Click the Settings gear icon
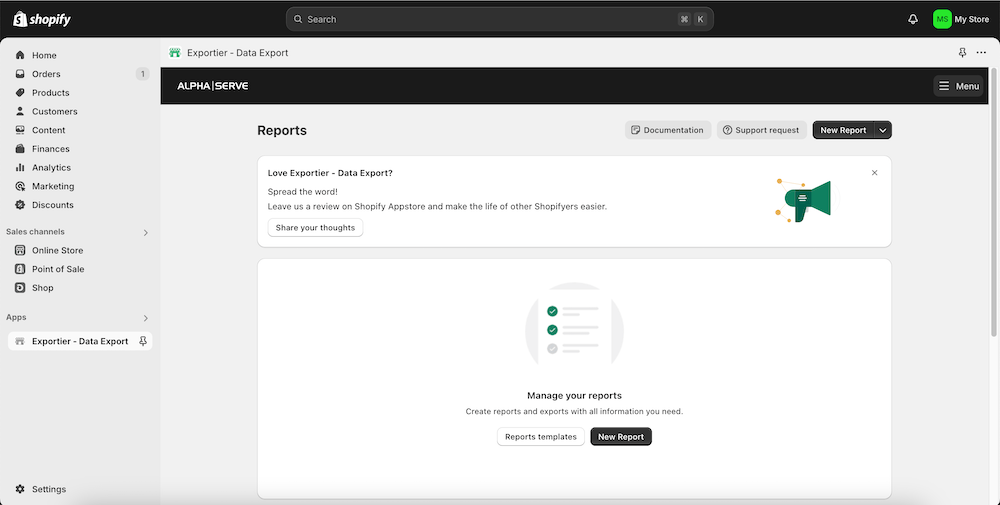1000x505 pixels. pyautogui.click(x=20, y=489)
